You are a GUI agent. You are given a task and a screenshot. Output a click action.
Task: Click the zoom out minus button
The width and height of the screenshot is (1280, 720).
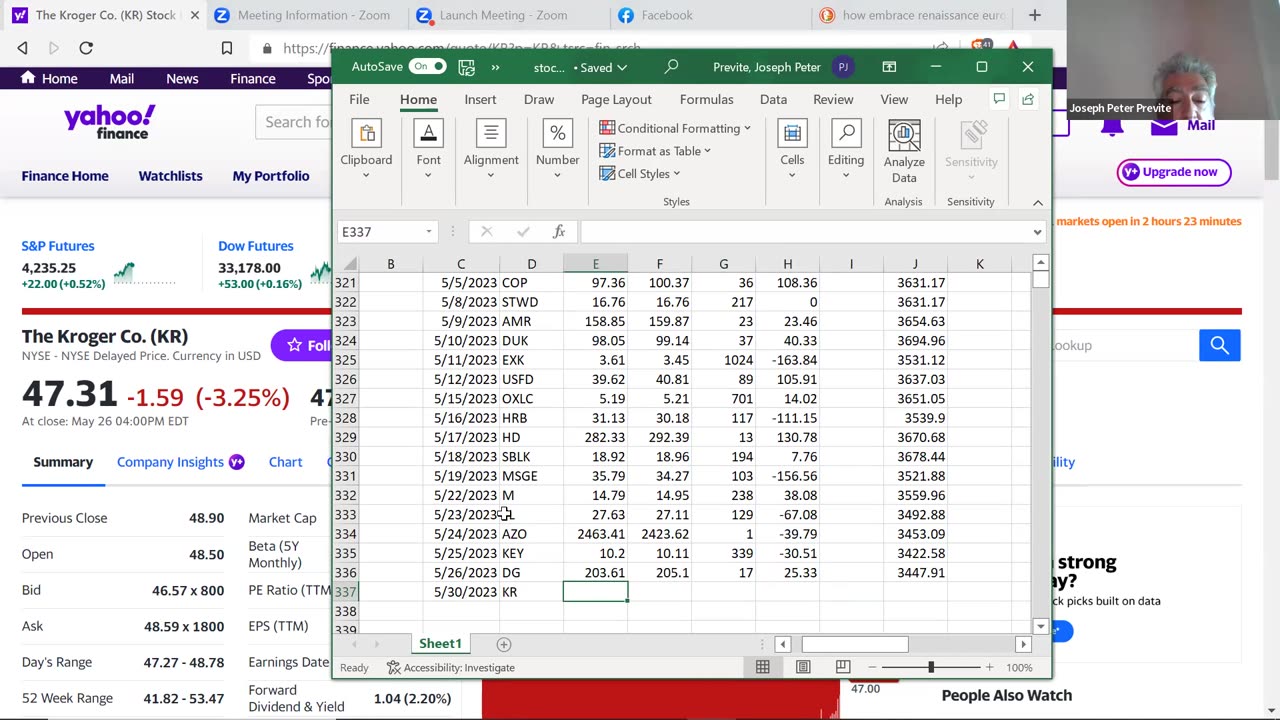pyautogui.click(x=872, y=667)
